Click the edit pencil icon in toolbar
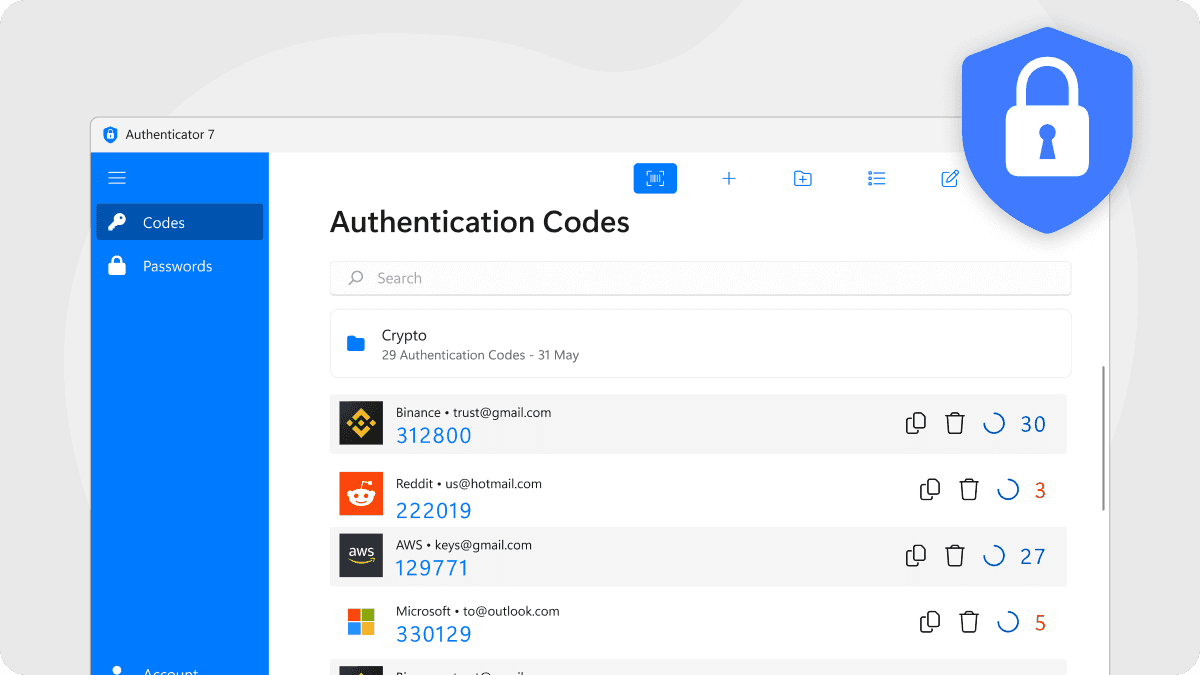The height and width of the screenshot is (675, 1200). tap(950, 178)
